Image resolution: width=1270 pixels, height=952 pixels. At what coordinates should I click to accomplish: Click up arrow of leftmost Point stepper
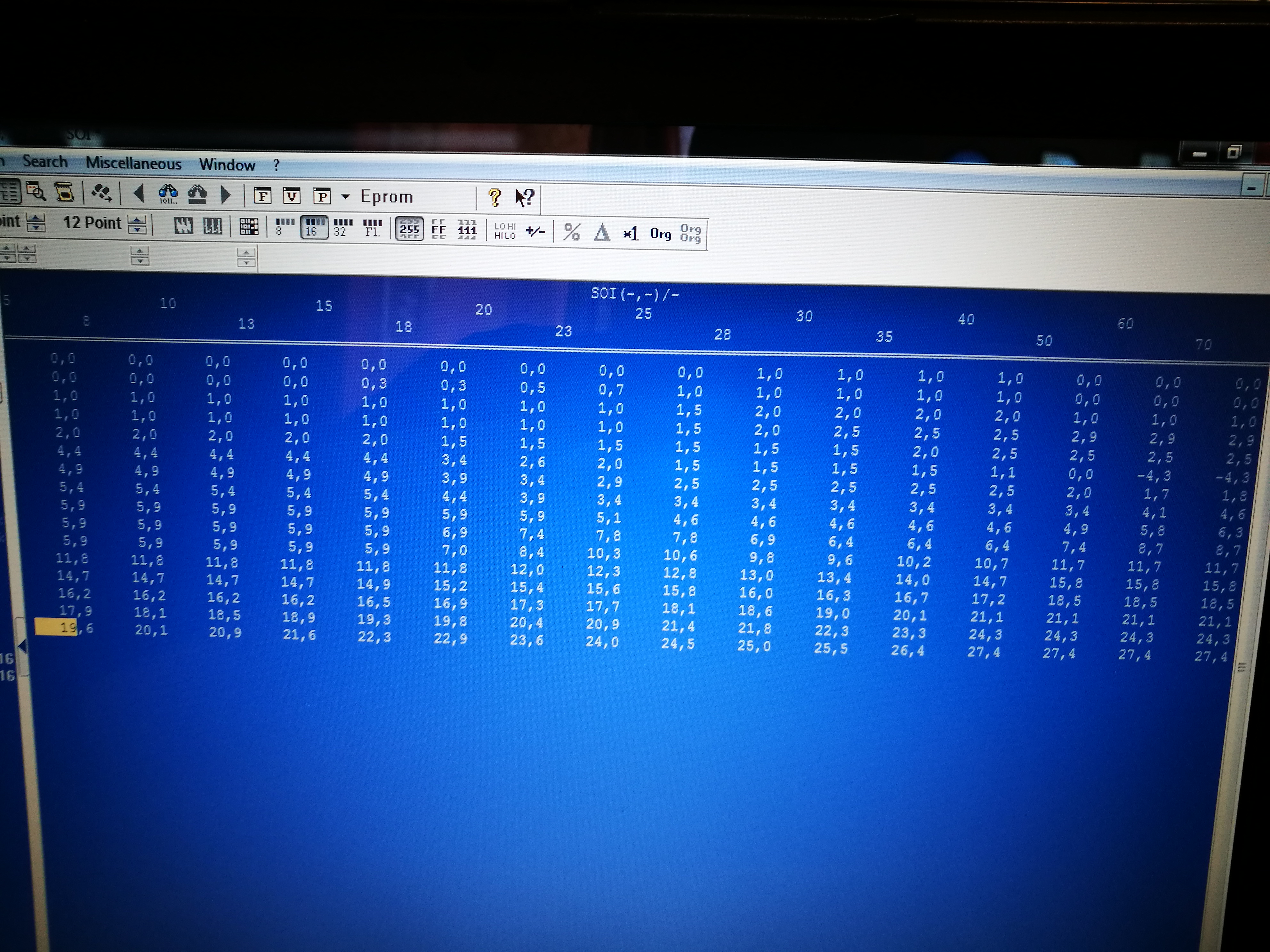[x=36, y=217]
